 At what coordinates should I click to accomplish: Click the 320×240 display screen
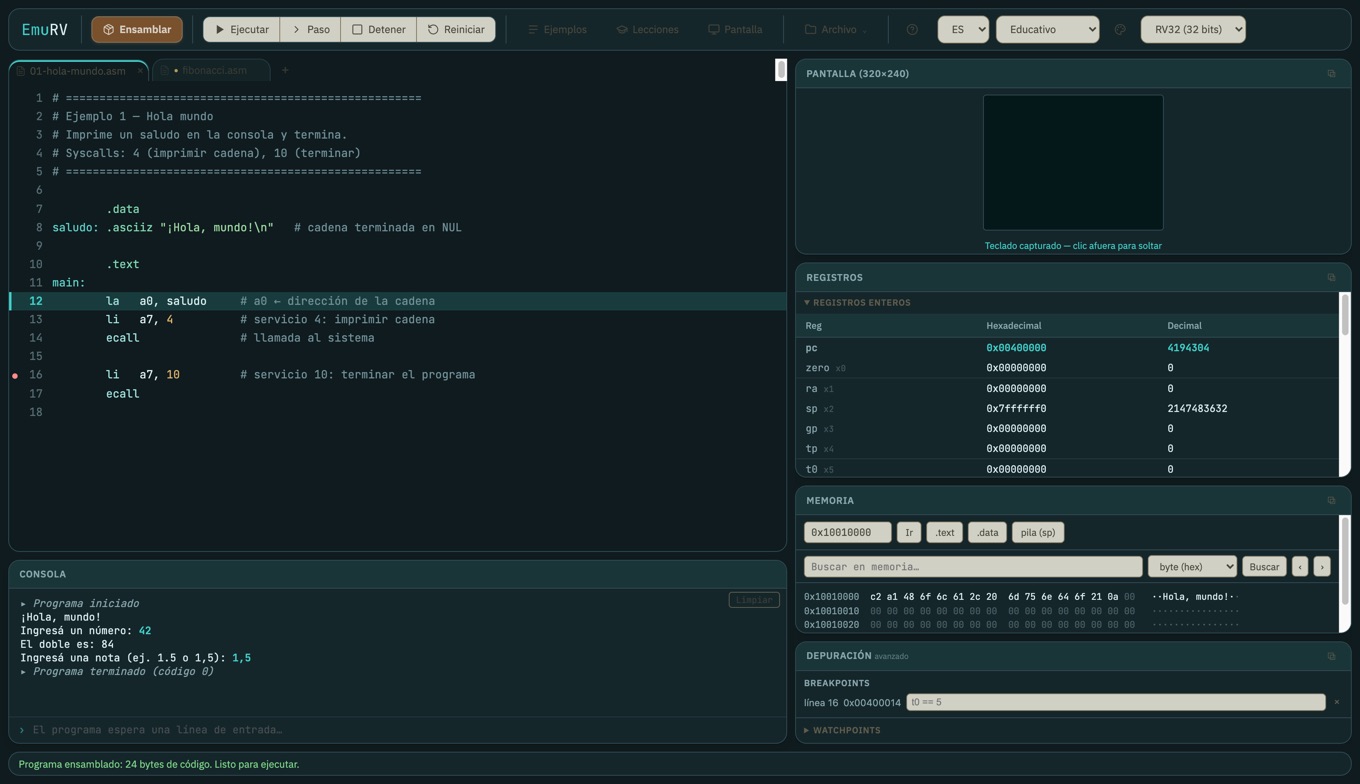1073,163
